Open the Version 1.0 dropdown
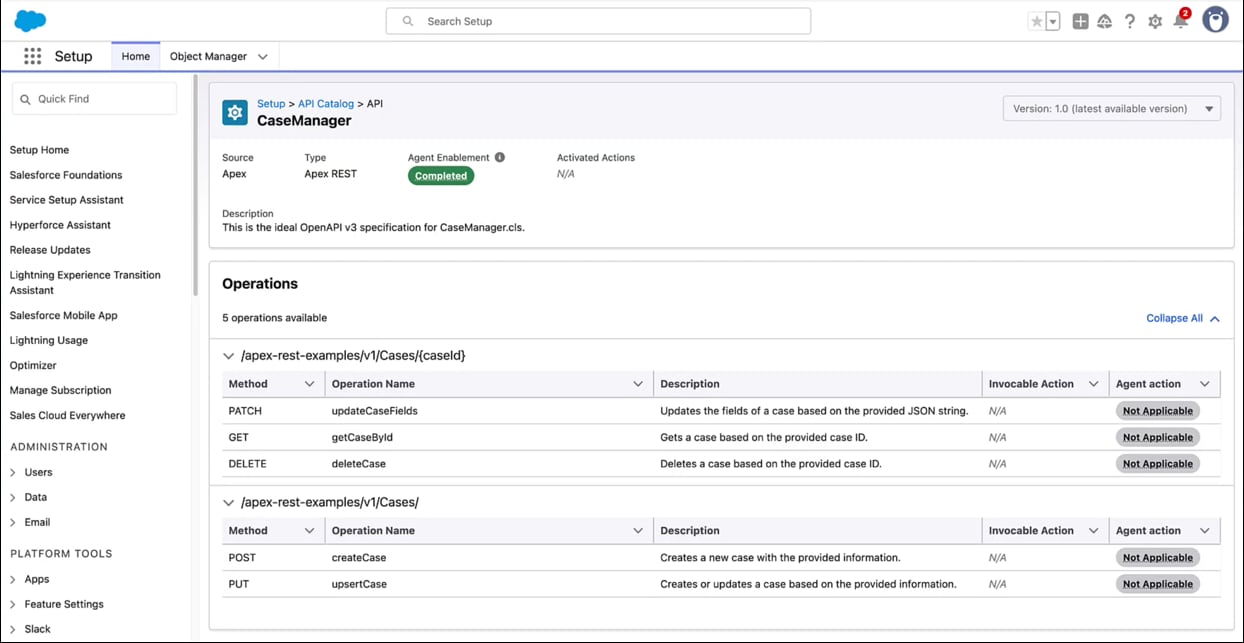This screenshot has width=1244, height=643. 1112,108
